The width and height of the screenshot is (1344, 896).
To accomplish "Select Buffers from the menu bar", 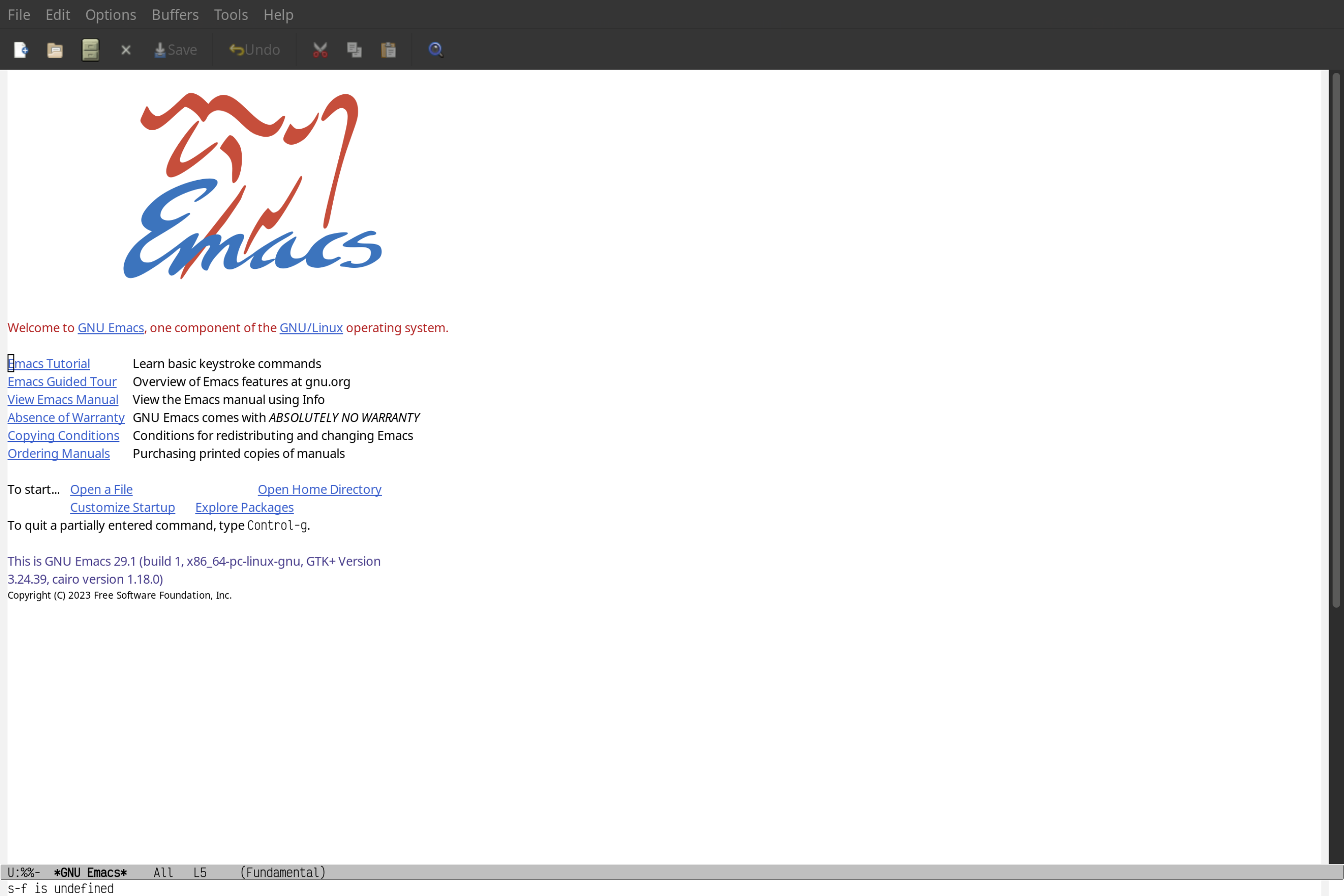I will (174, 14).
